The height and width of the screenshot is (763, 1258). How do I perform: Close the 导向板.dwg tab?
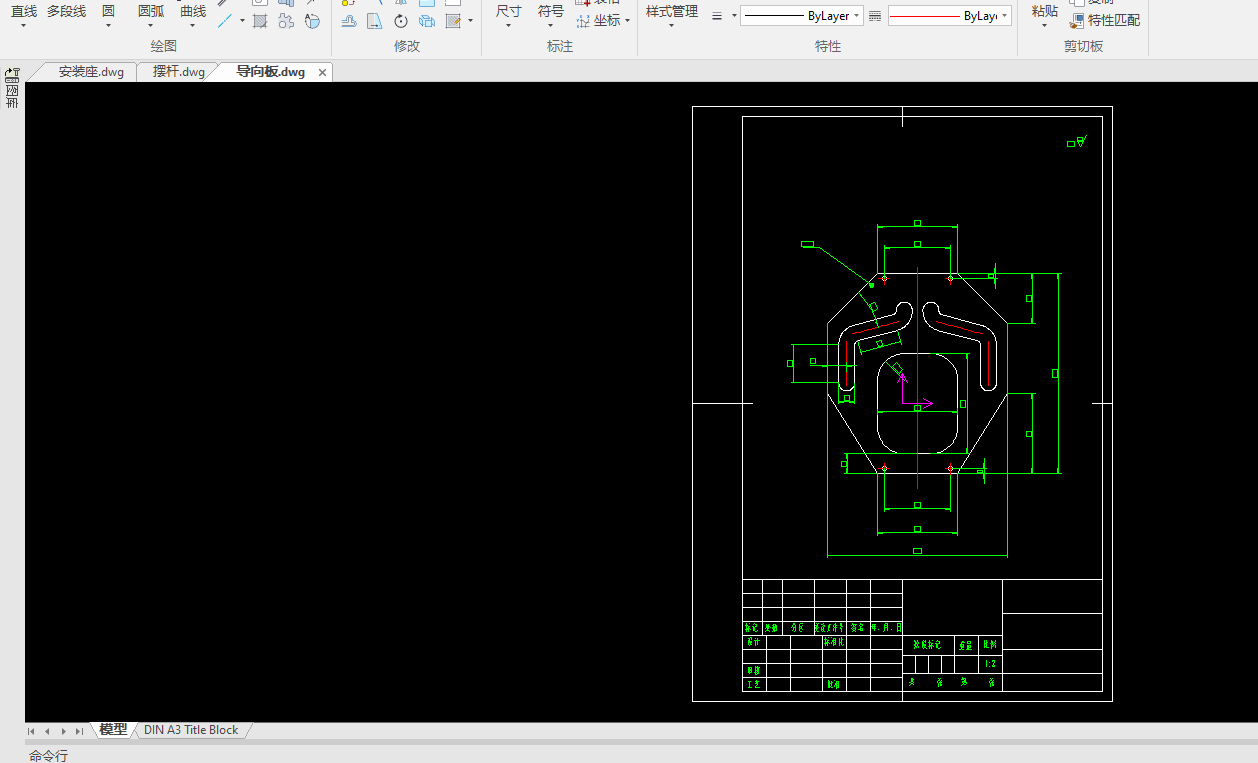point(322,73)
